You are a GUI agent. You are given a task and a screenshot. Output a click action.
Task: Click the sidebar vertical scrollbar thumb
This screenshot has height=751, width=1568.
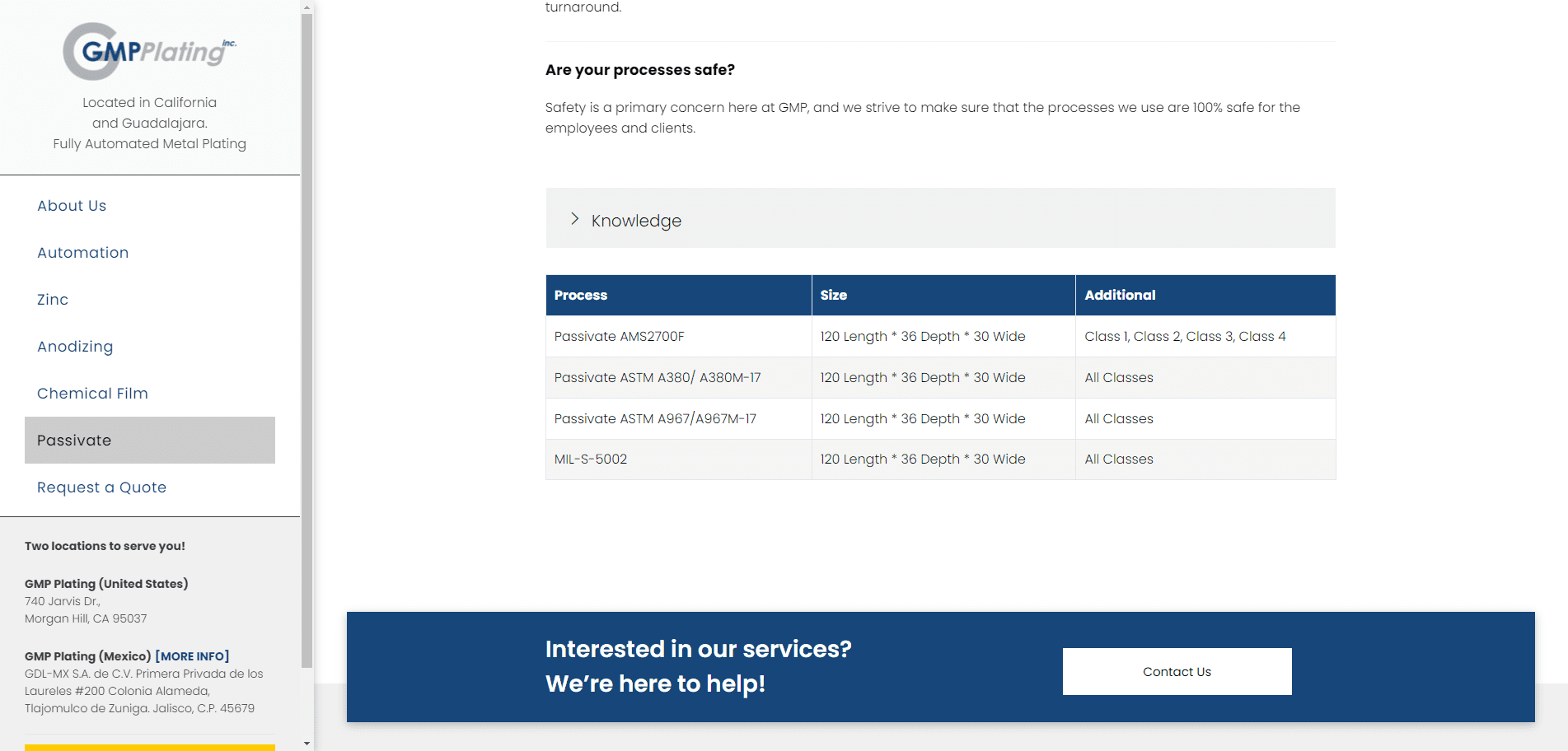(x=307, y=338)
